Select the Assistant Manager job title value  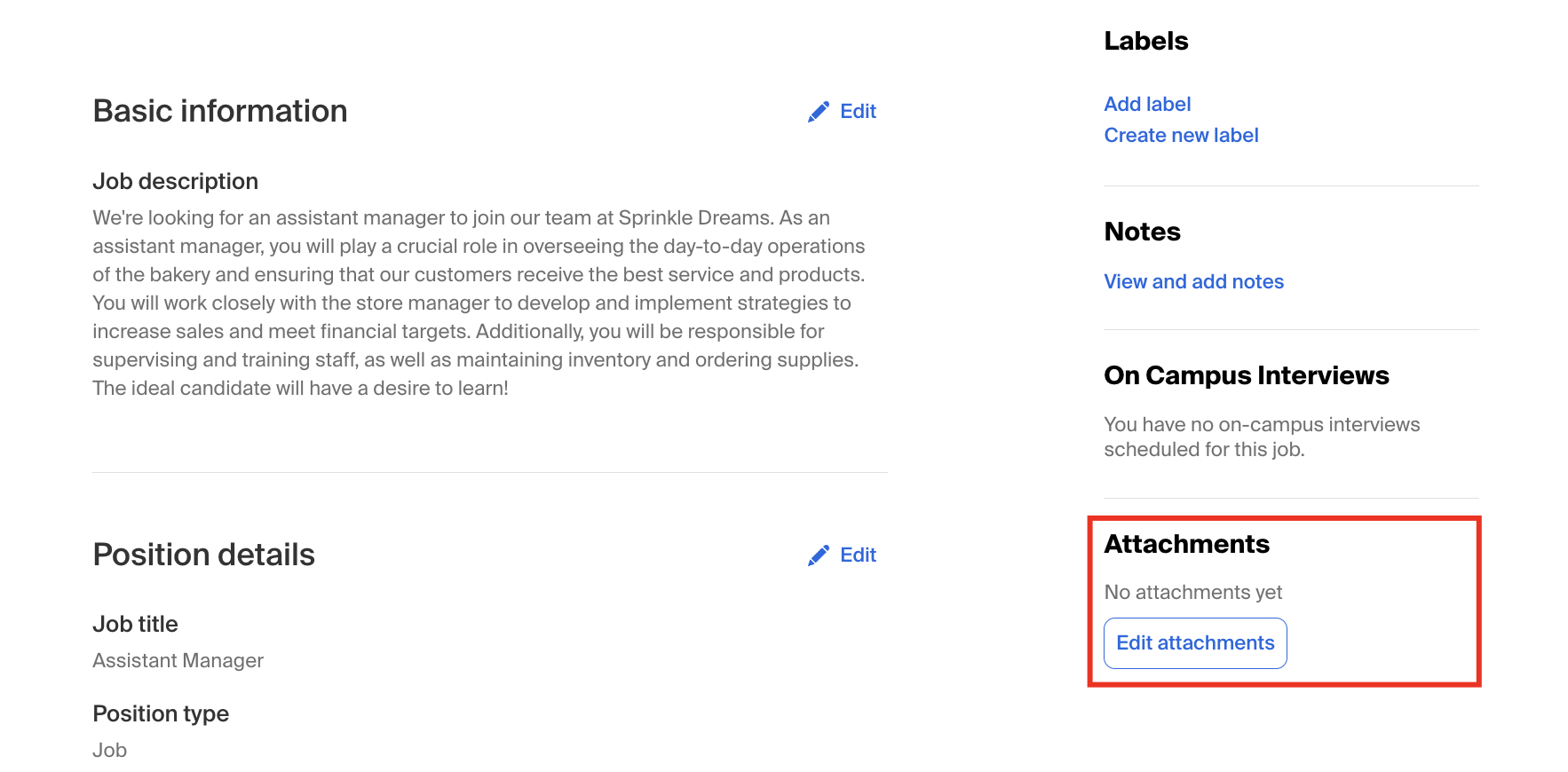coord(178,660)
